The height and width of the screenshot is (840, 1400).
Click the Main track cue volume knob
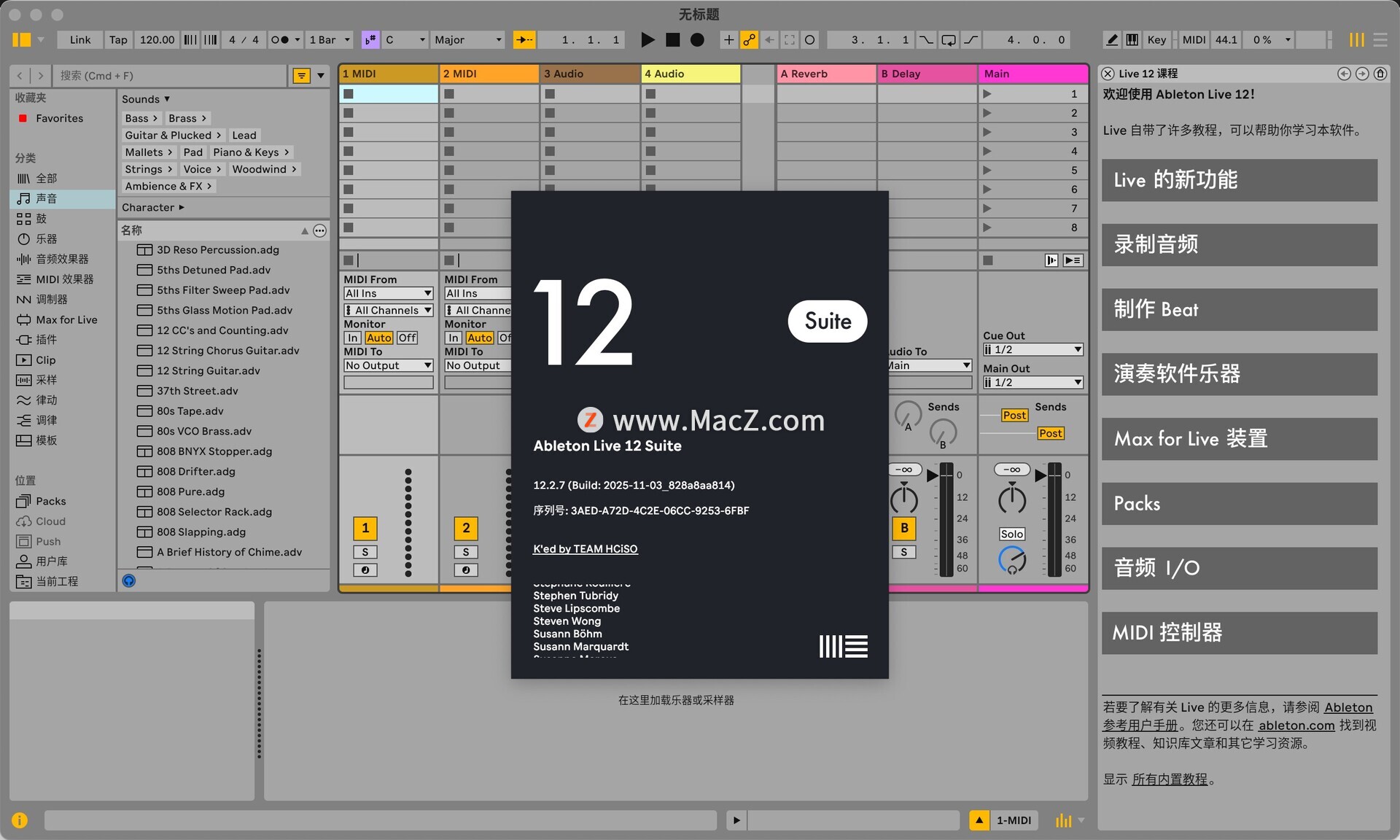(x=1011, y=560)
